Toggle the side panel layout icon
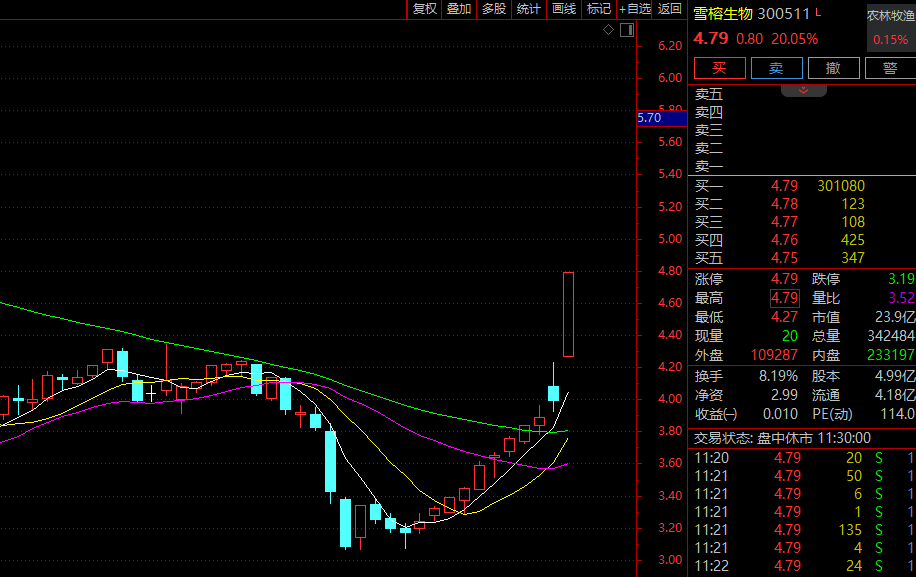This screenshot has height=577, width=916. click(x=627, y=30)
